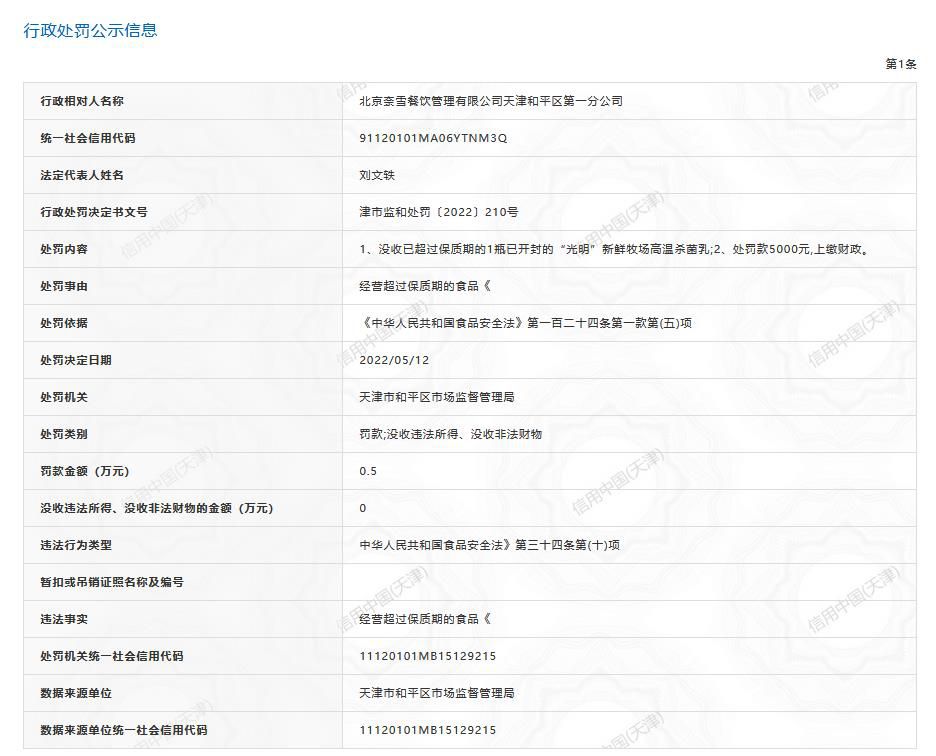The height and width of the screenshot is (756, 936).
Task: Select 第一百二十四条第一款第(五)项 legal basis text
Action: coord(609,323)
